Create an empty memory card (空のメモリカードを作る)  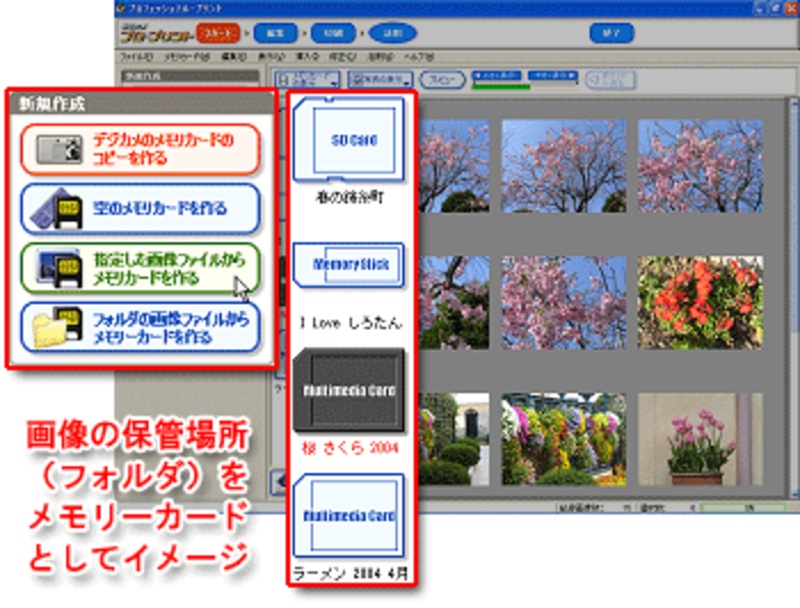click(140, 208)
